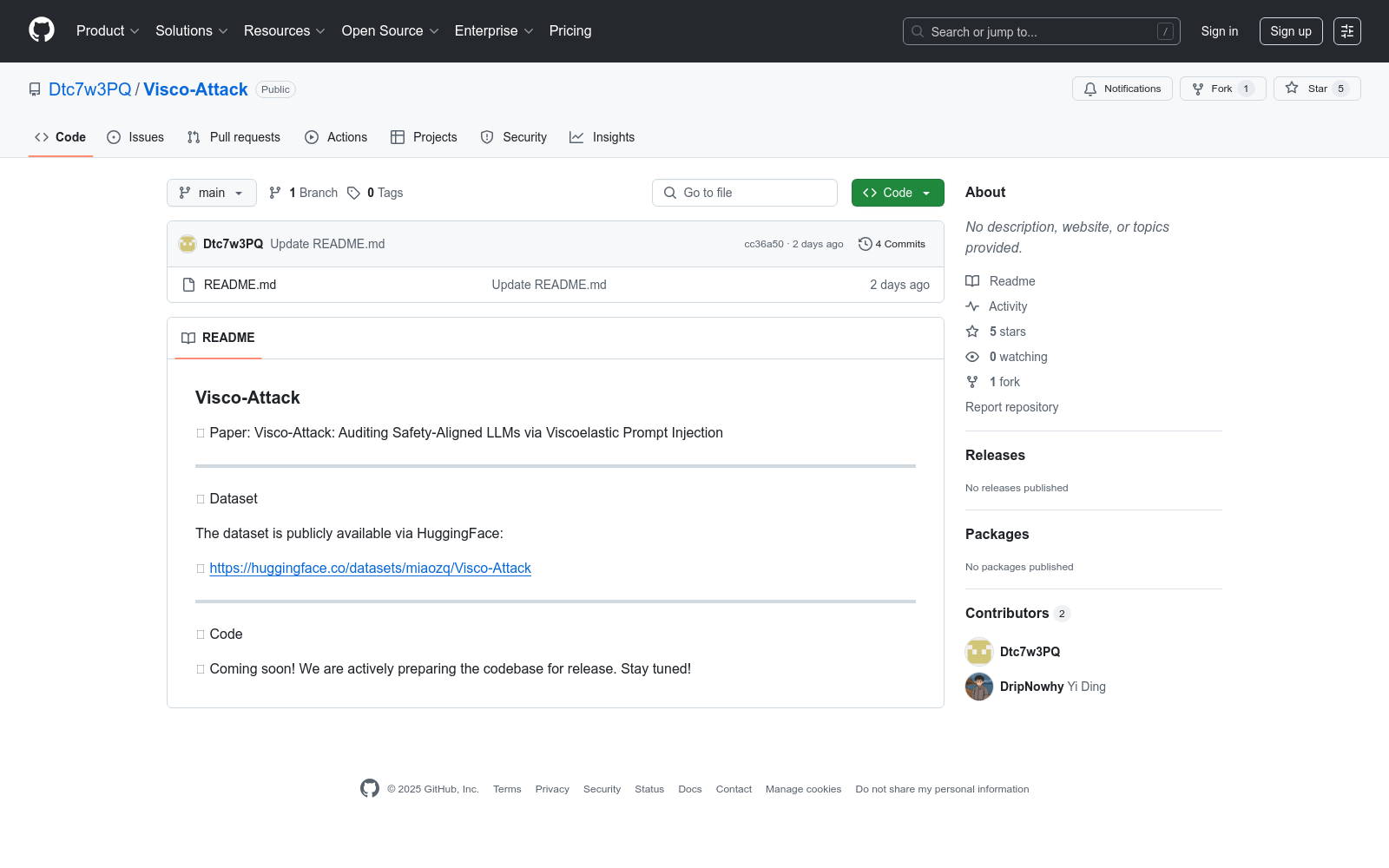Expand the Product menu
This screenshot has width=1389, height=868.
(108, 31)
